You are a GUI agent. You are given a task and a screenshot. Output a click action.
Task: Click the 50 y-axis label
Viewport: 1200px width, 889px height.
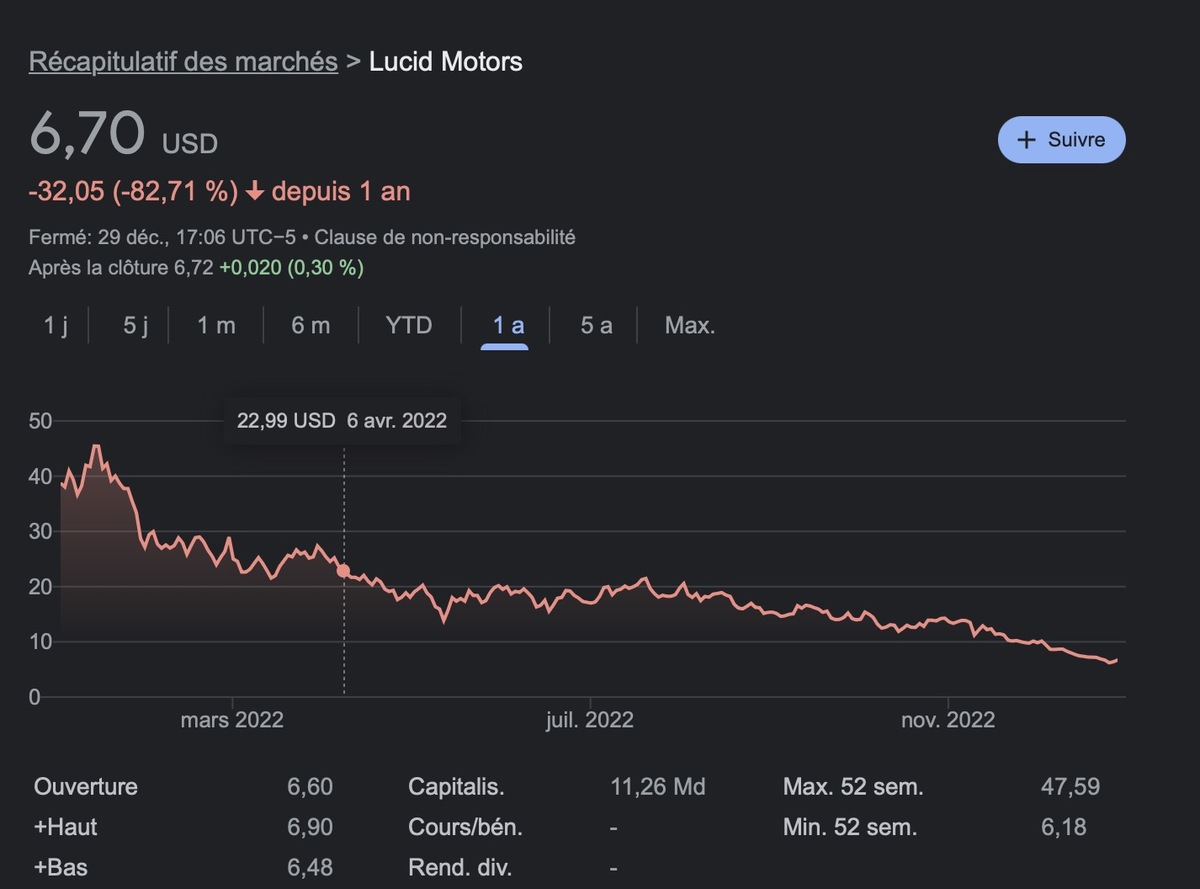coord(40,421)
